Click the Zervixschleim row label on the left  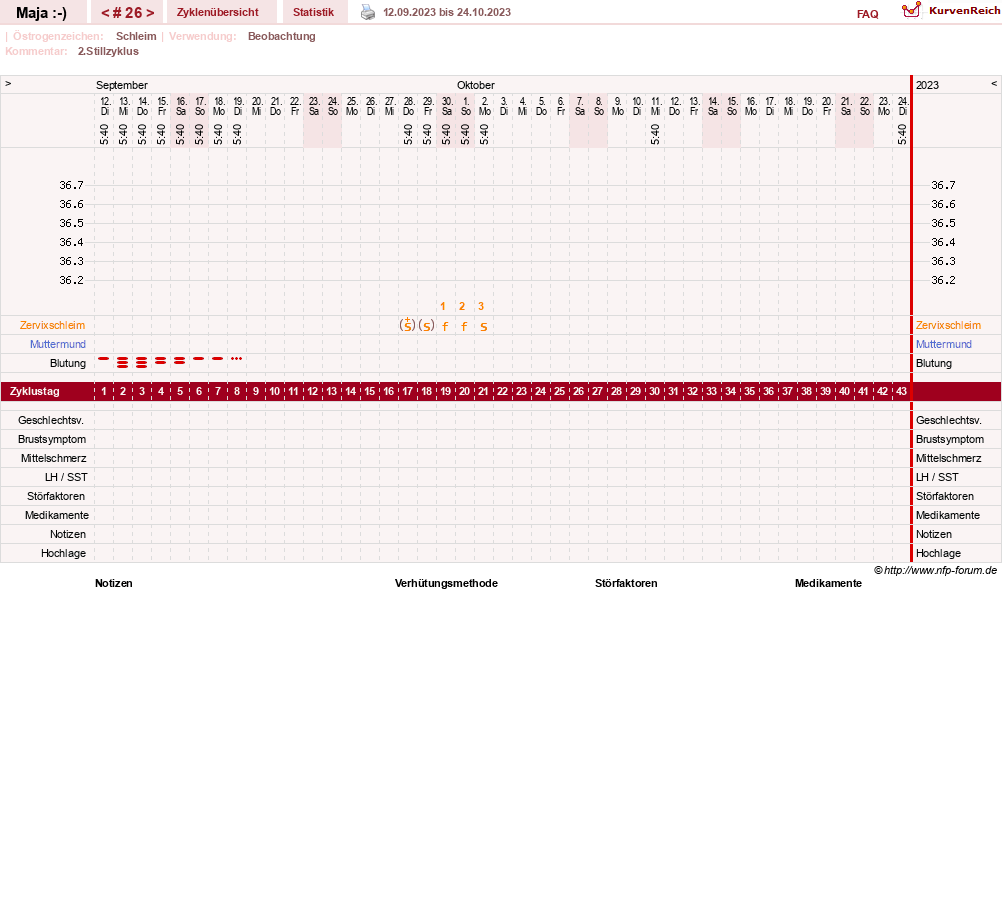click(52, 325)
